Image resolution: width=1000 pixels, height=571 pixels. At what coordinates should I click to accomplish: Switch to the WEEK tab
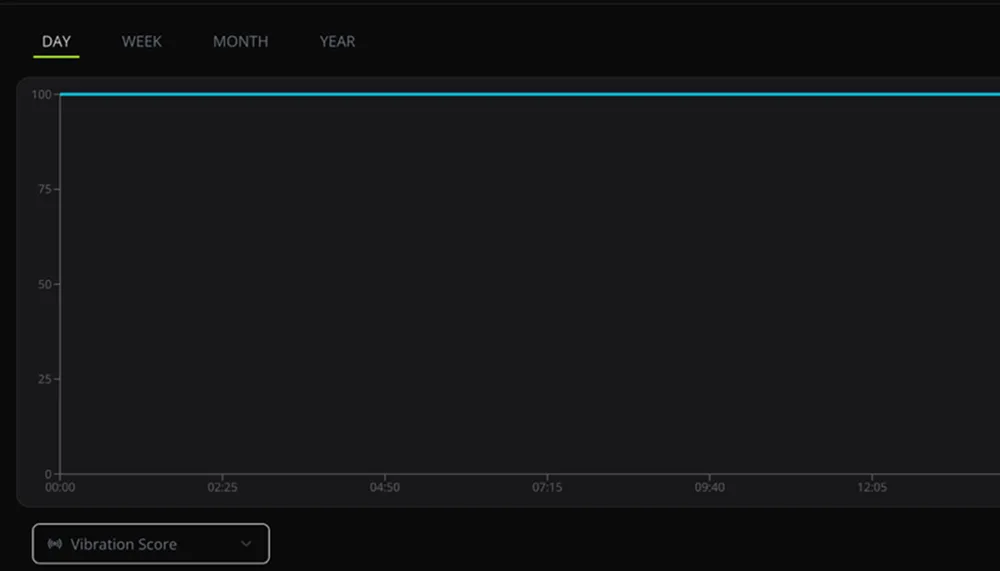(x=142, y=42)
